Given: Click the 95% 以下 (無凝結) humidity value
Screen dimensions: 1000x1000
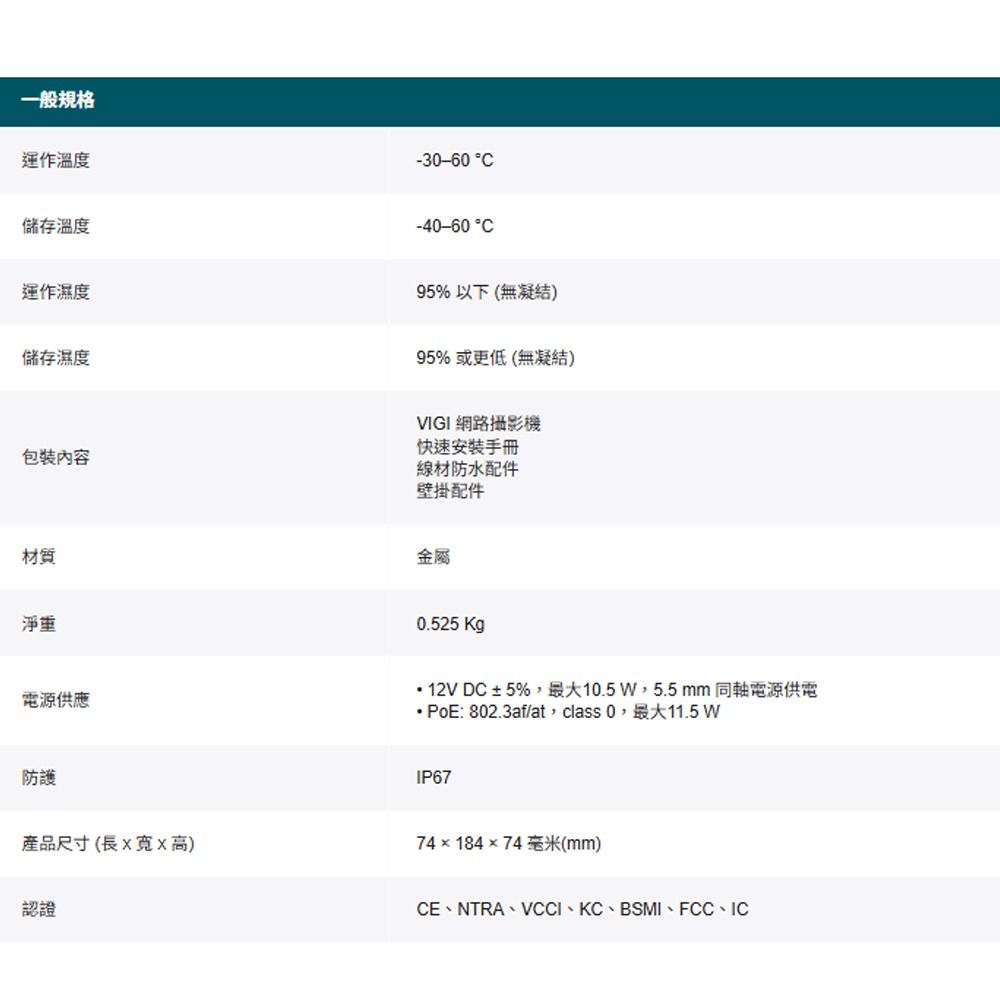Looking at the screenshot, I should click(487, 292).
